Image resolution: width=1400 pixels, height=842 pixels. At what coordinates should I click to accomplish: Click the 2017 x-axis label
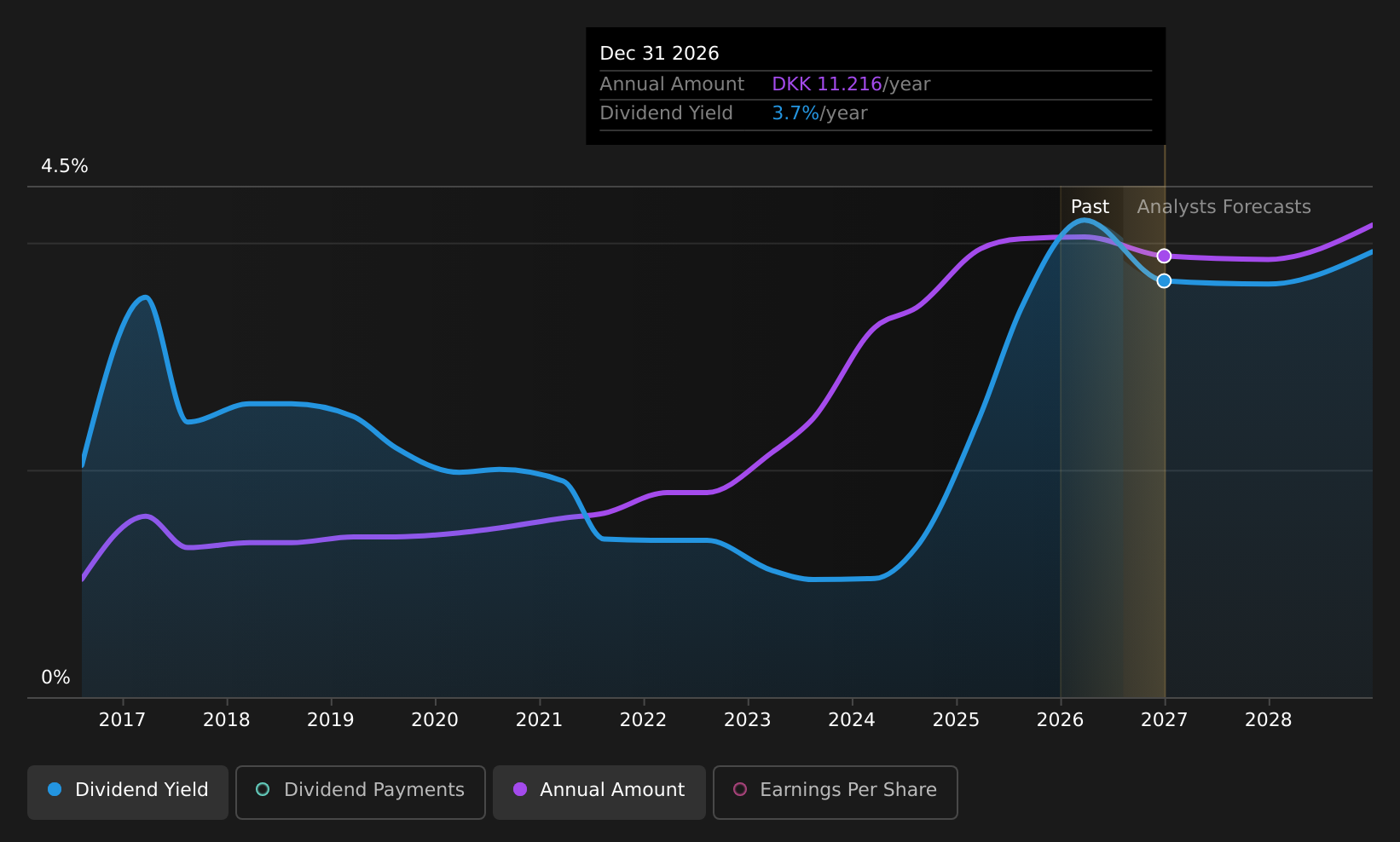coord(122,720)
